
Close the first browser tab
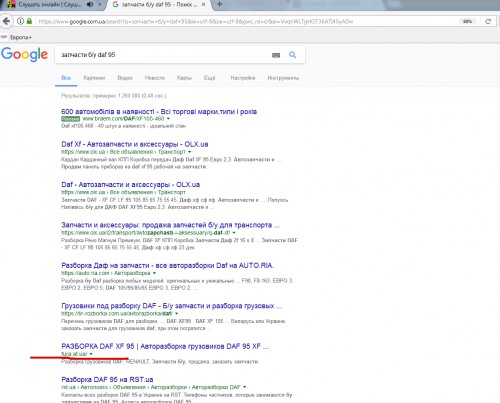click(100, 5)
